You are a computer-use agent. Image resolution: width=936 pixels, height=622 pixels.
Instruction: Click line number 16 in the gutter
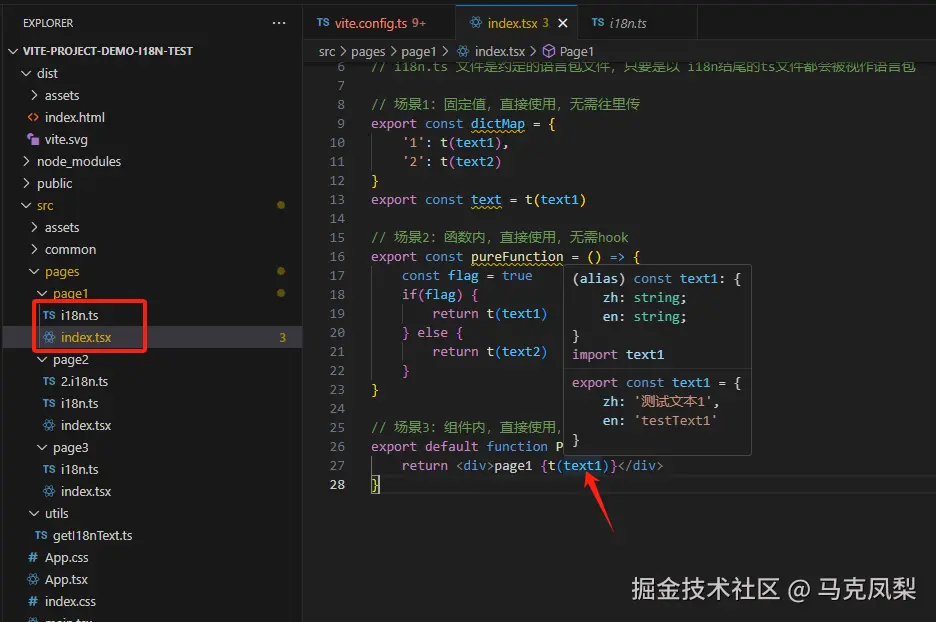point(337,257)
